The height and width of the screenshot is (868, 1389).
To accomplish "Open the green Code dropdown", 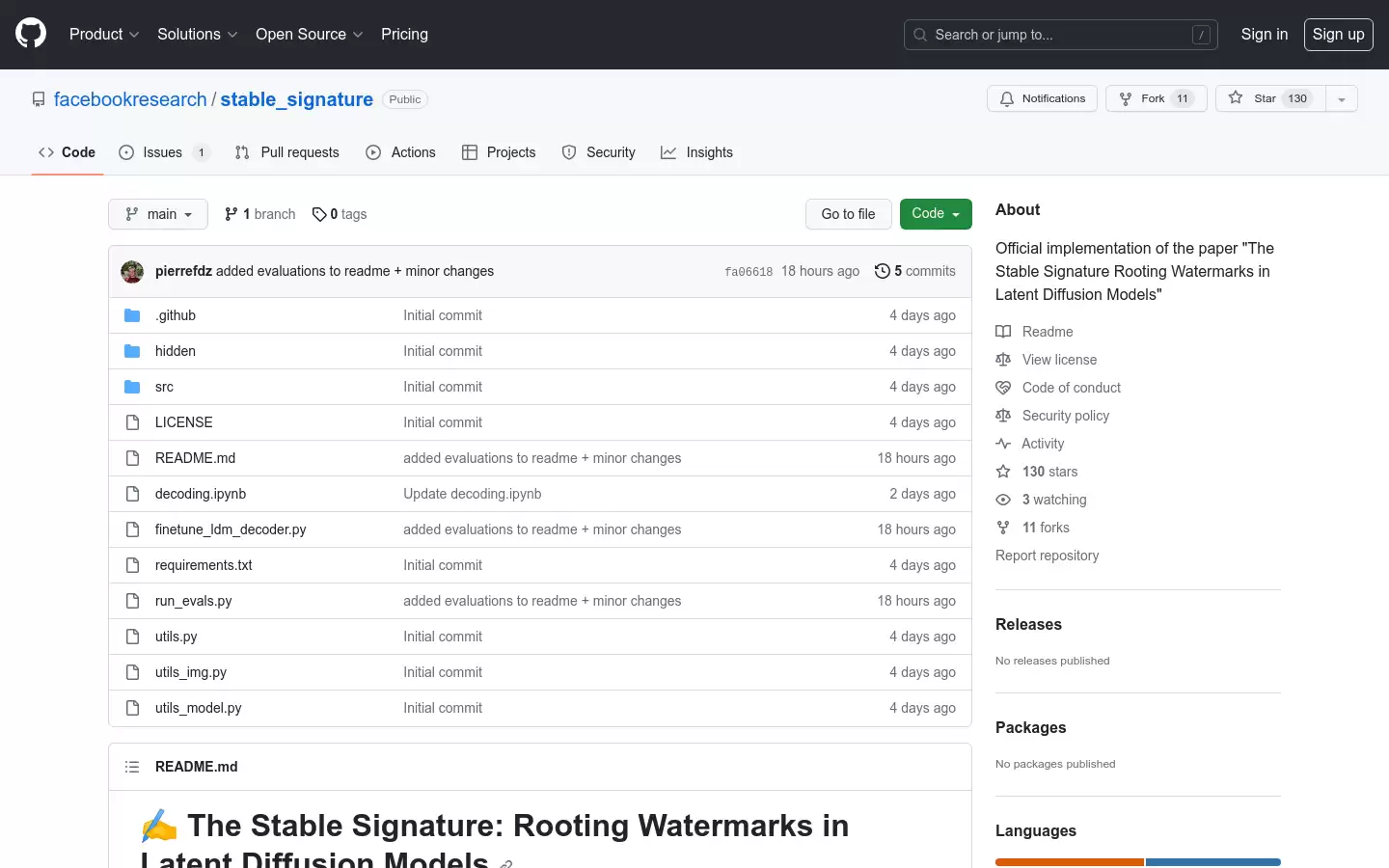I will click(936, 214).
